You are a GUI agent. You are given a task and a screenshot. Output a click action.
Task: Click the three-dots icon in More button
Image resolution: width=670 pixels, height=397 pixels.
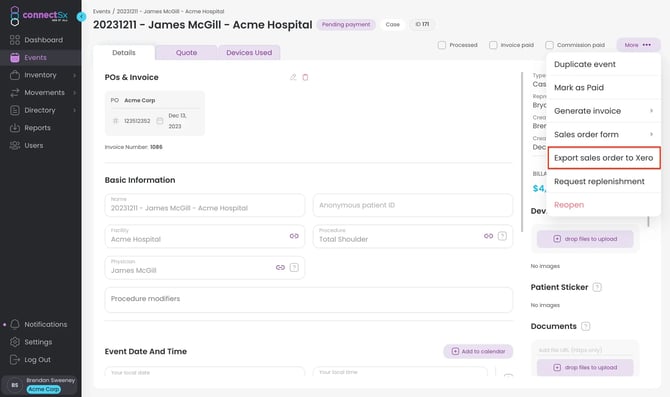(x=646, y=45)
